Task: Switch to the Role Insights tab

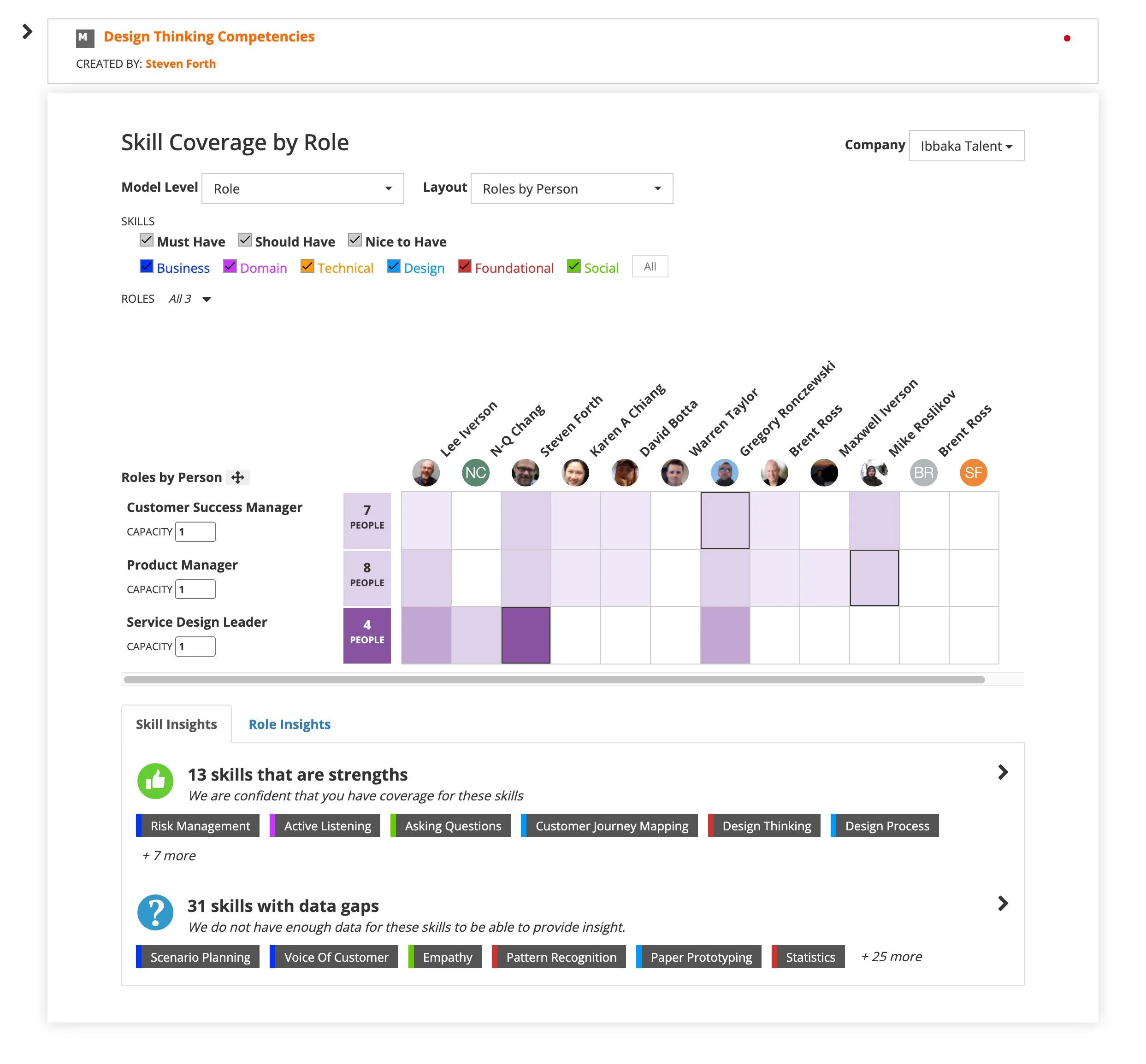Action: click(289, 724)
